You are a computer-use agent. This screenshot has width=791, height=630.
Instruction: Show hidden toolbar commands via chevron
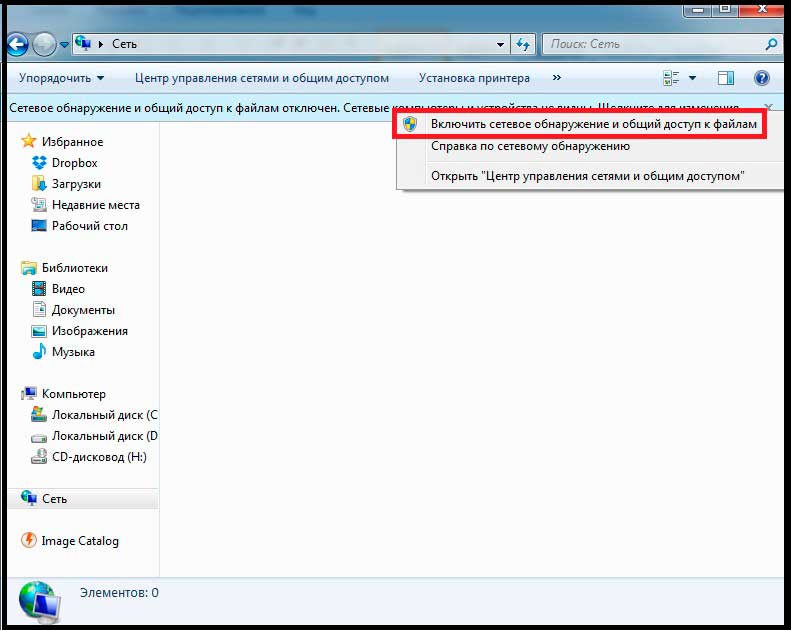pos(556,78)
